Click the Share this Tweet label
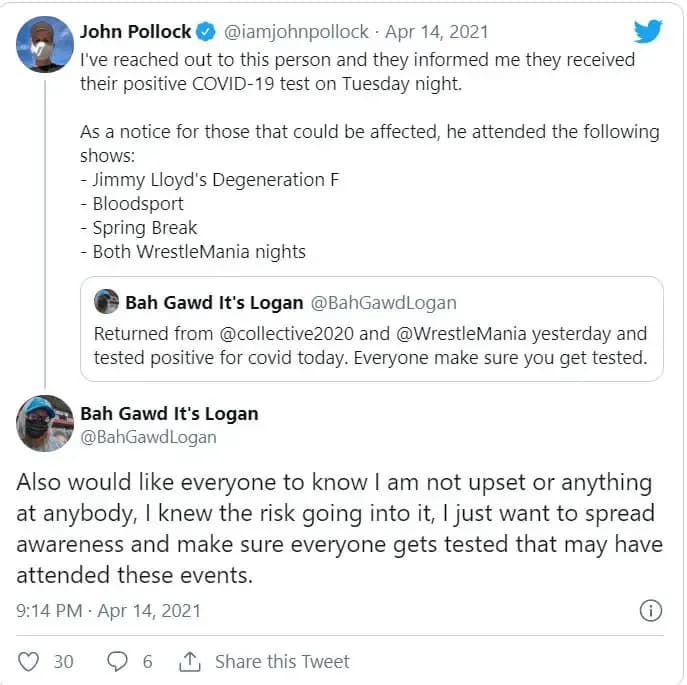Viewport: 687px width, 685px height. tap(282, 661)
